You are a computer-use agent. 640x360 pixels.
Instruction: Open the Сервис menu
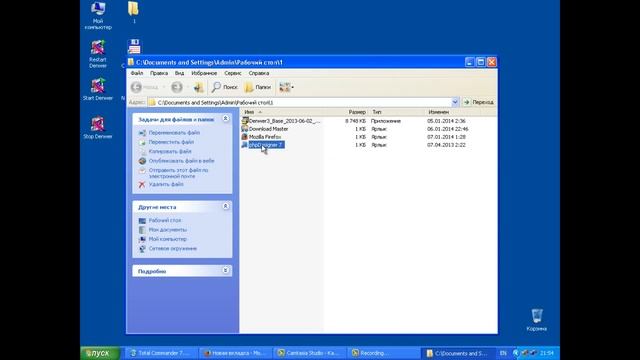[x=233, y=73]
